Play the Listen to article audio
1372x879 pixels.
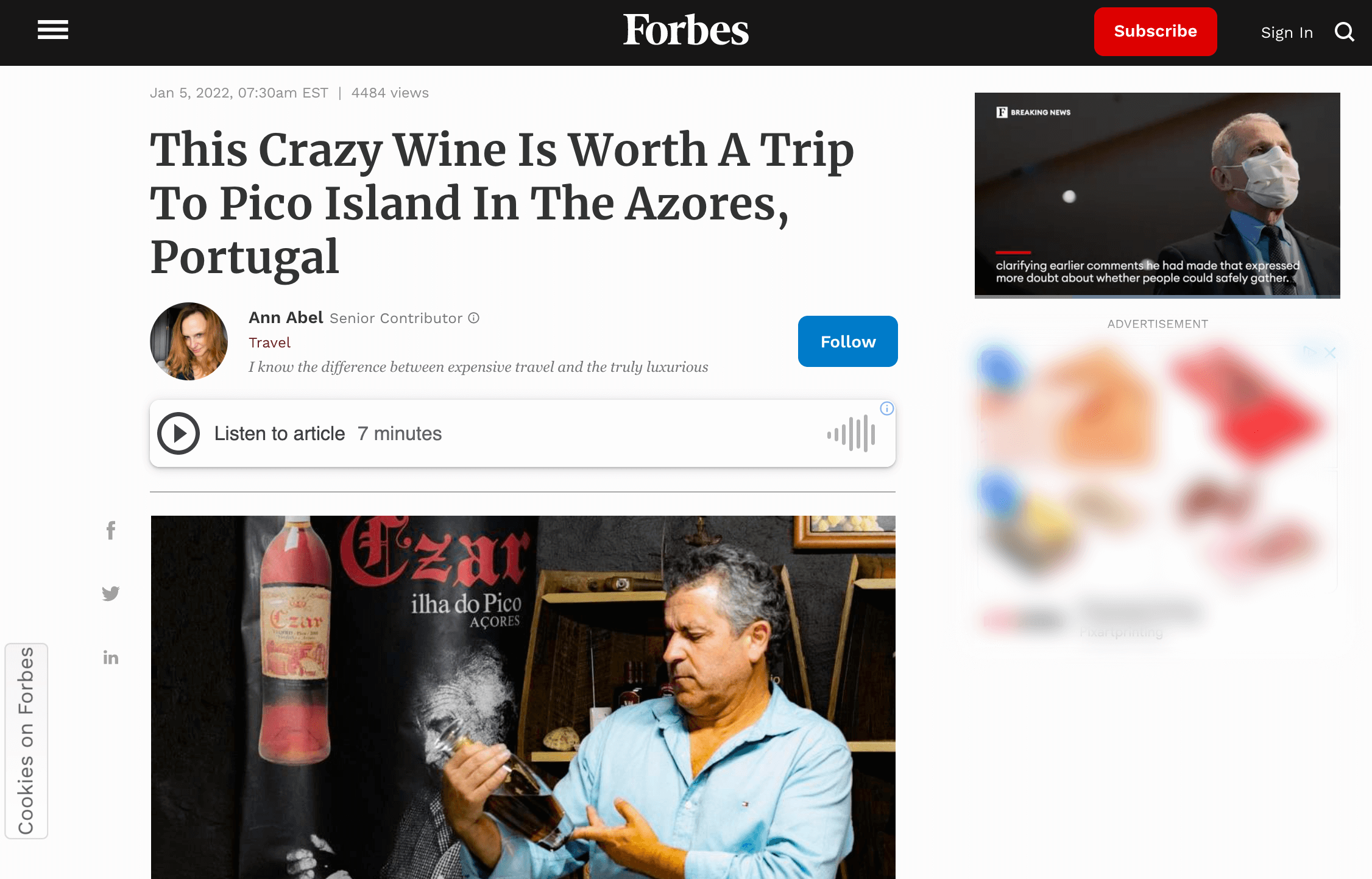point(179,433)
